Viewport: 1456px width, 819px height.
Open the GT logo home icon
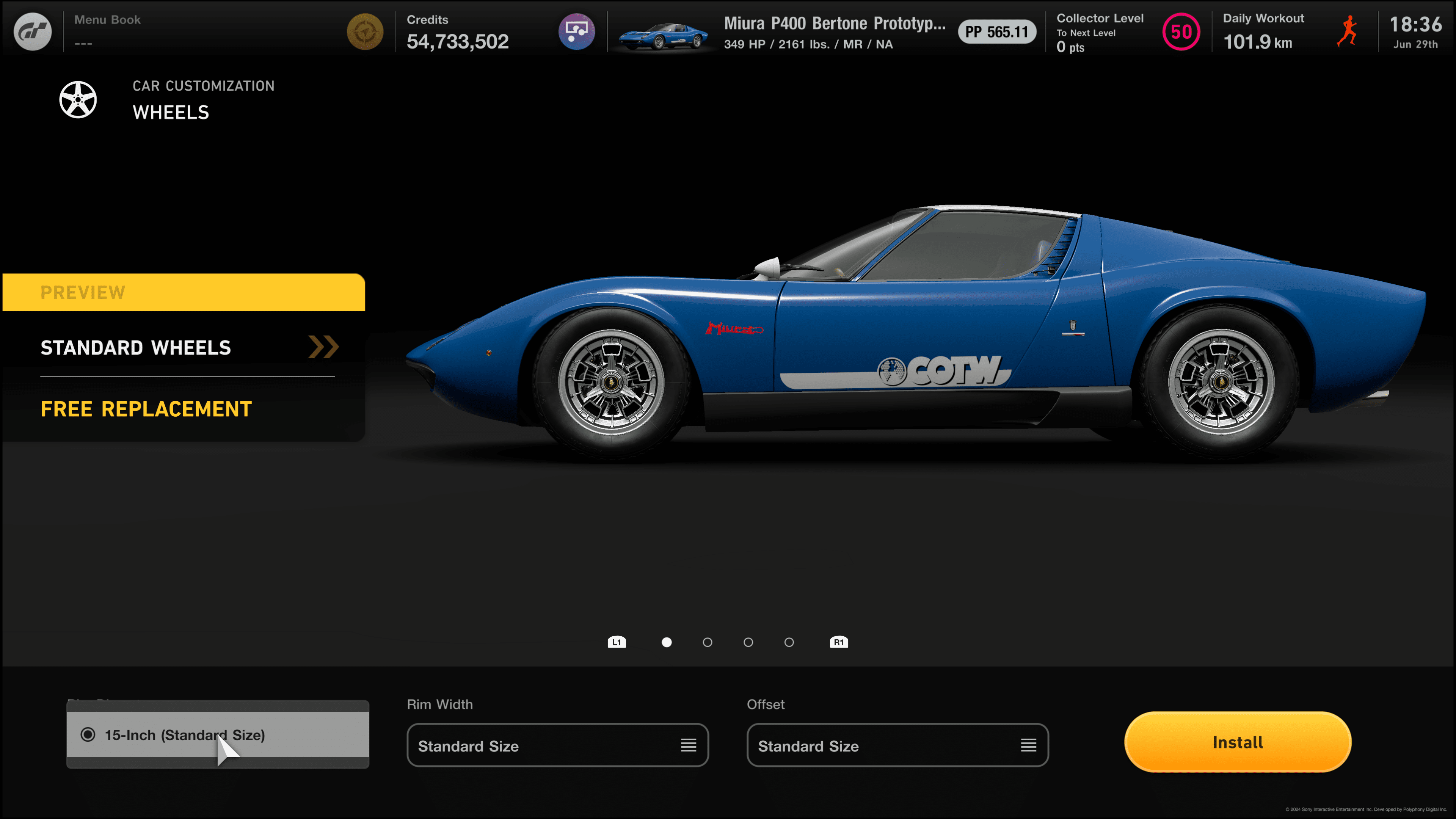(32, 31)
